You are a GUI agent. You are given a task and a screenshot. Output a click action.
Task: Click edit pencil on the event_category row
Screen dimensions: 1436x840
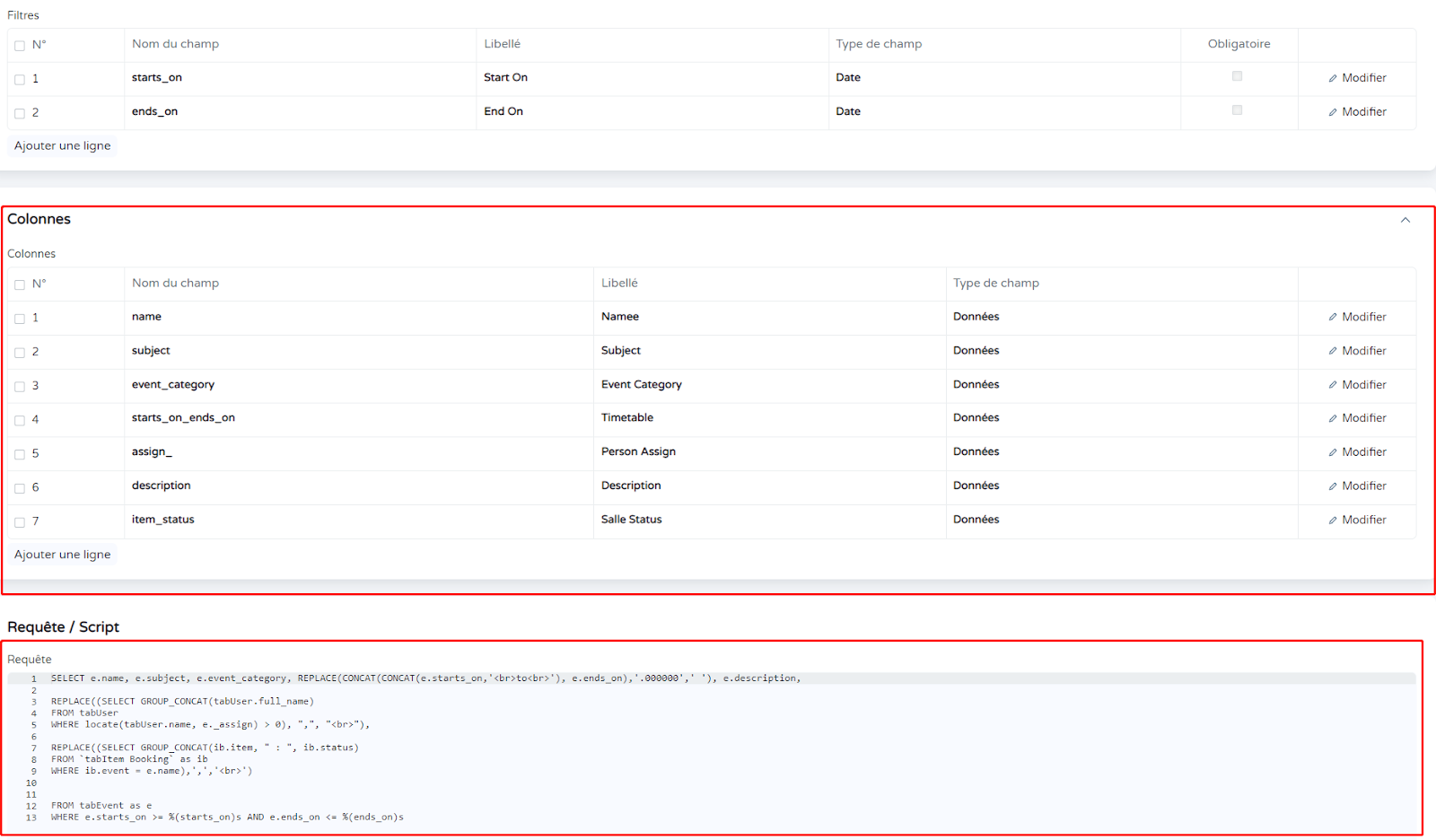(x=1333, y=385)
